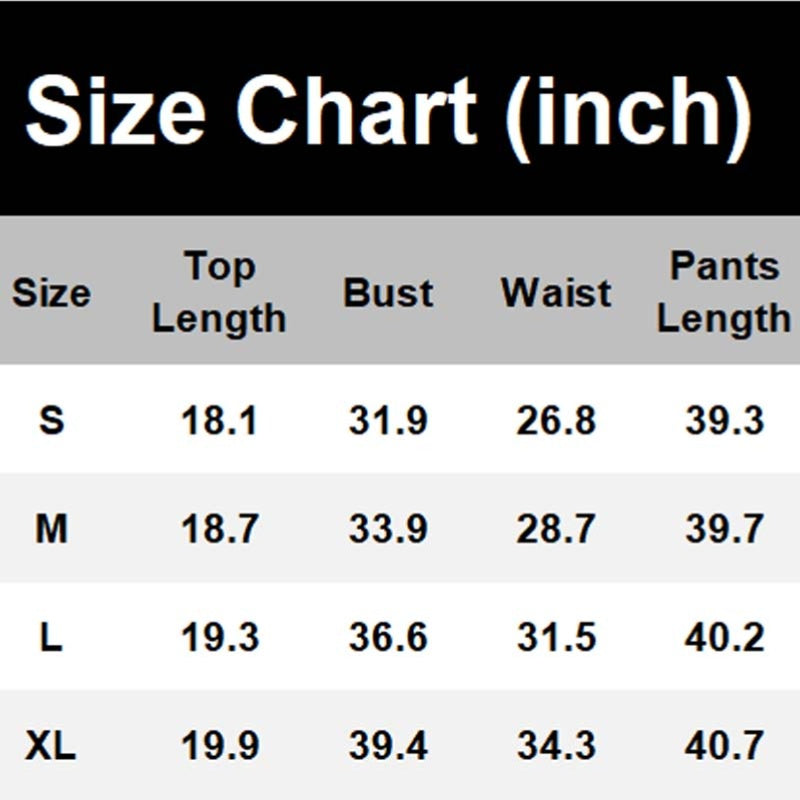800x800 pixels.
Task: Click the 'Top Length' column header
Action: [x=219, y=293]
